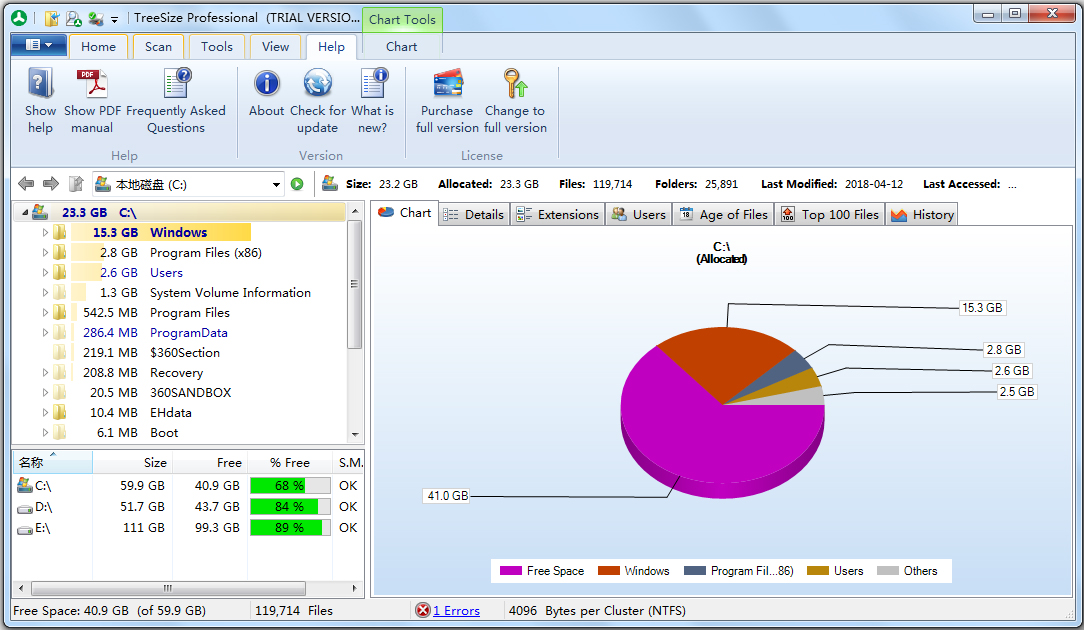Click the navigate back arrow
1084x630 pixels.
pyautogui.click(x=26, y=184)
